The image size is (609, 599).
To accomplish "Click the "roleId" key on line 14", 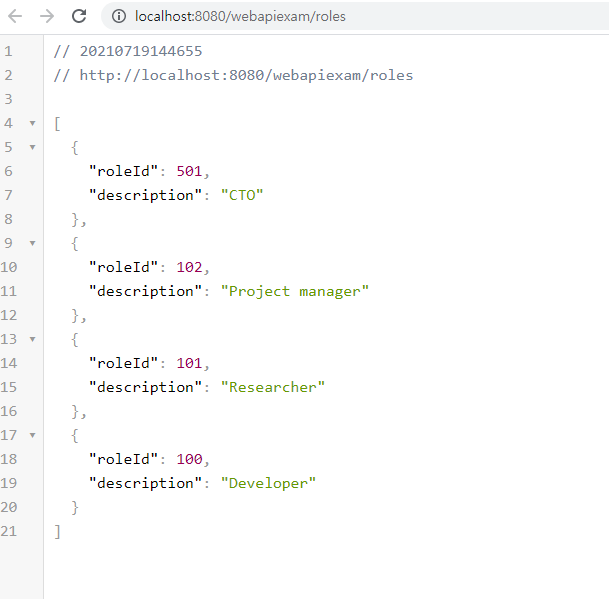I will point(123,363).
